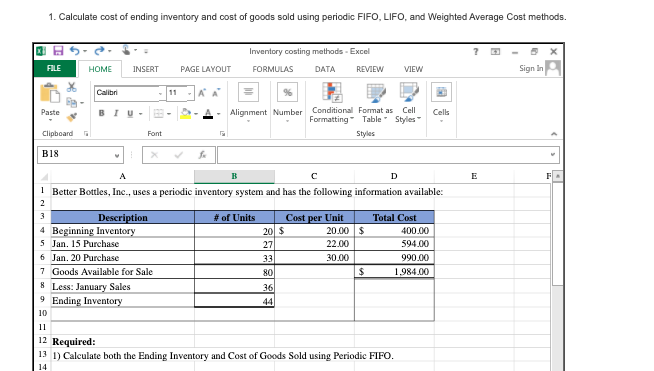Open the Clipboard dialog launcher
Viewport: 654px width, 371px height.
pos(86,134)
